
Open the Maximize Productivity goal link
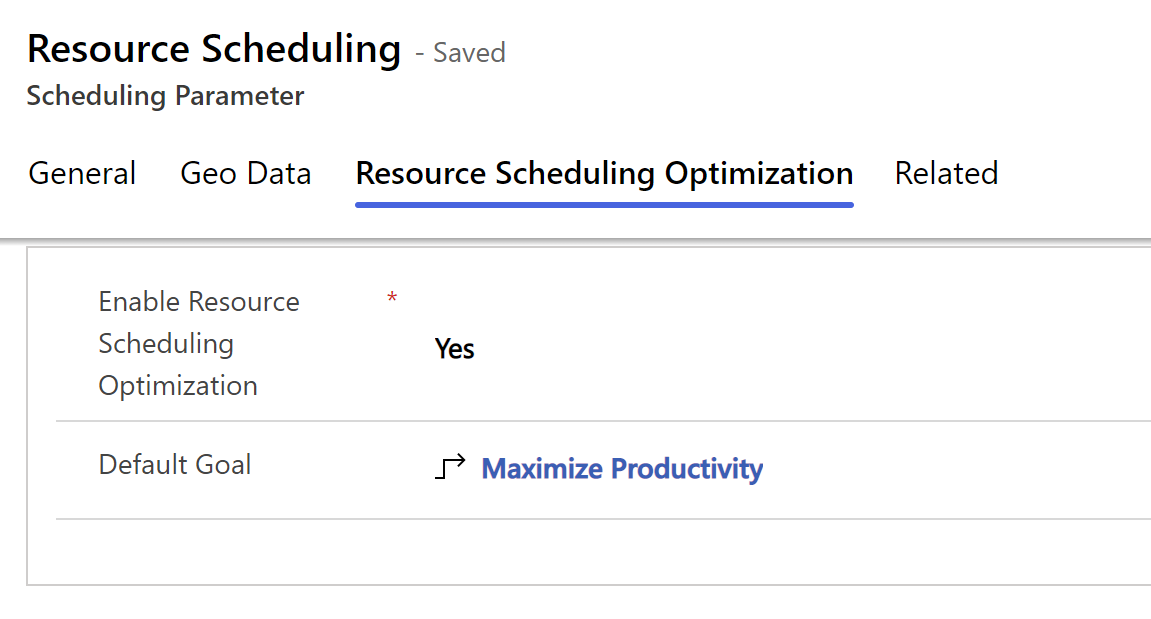pos(622,469)
